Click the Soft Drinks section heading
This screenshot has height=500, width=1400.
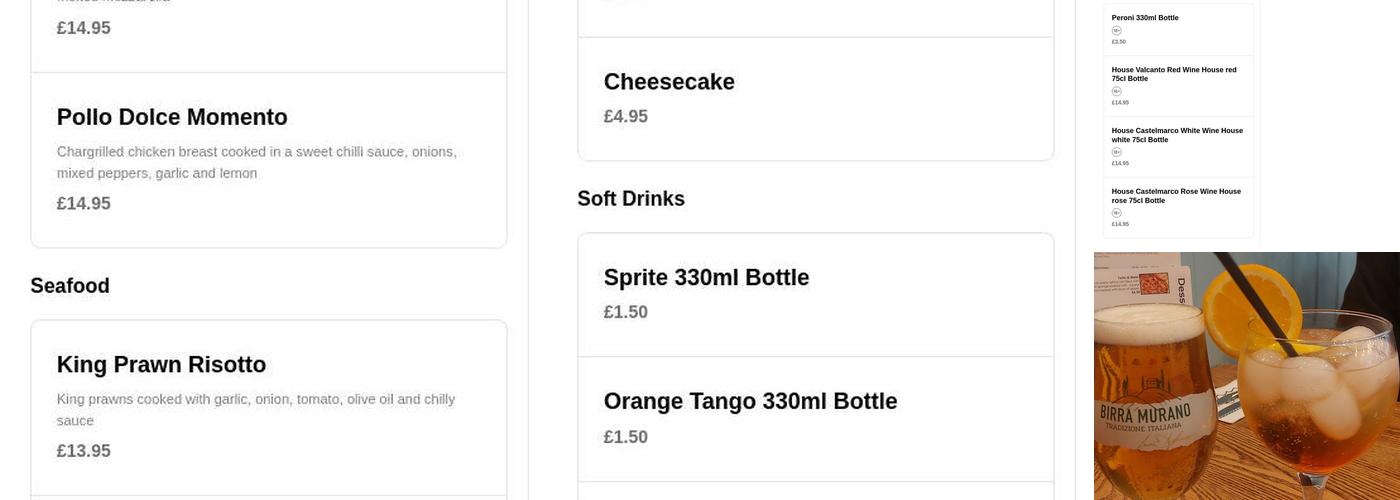pyautogui.click(x=631, y=199)
